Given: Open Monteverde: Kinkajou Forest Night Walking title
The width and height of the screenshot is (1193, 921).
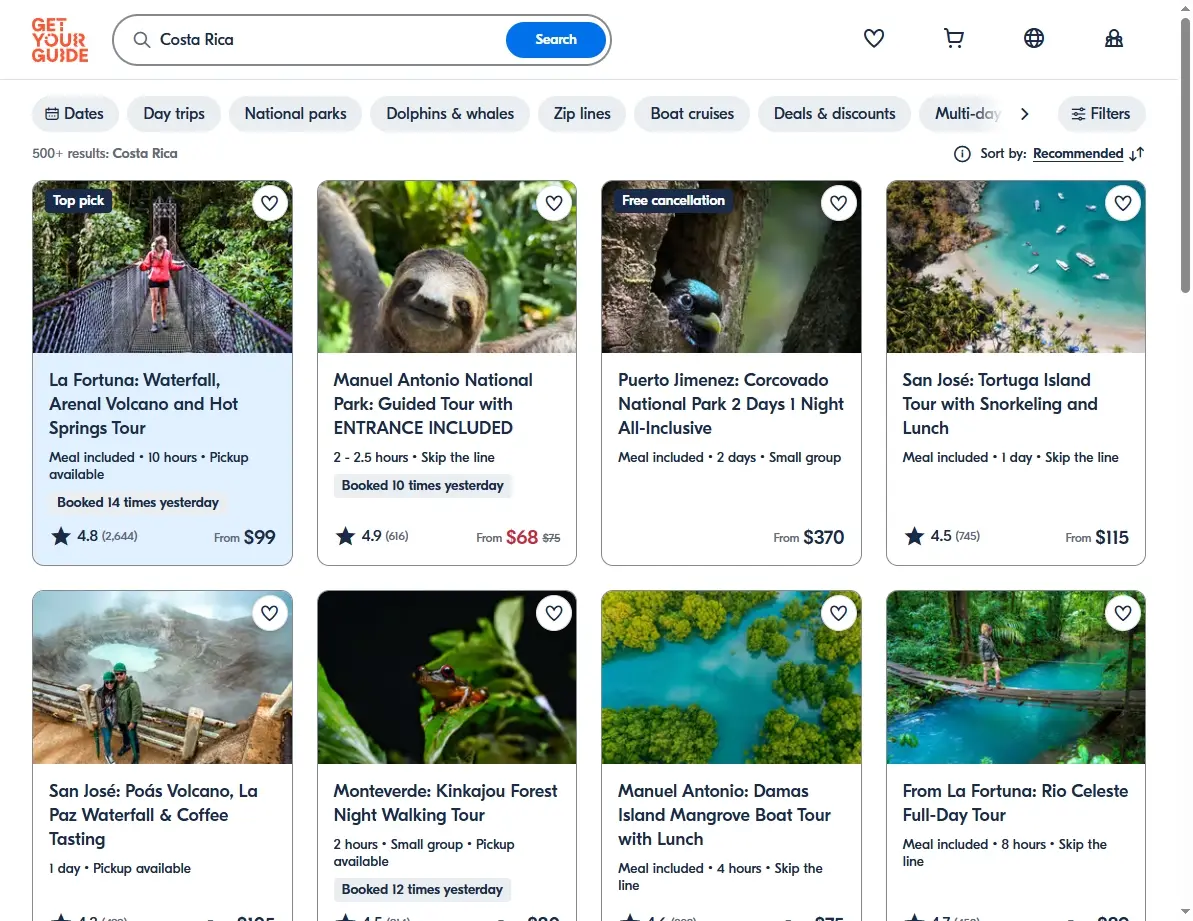Looking at the screenshot, I should coord(445,803).
